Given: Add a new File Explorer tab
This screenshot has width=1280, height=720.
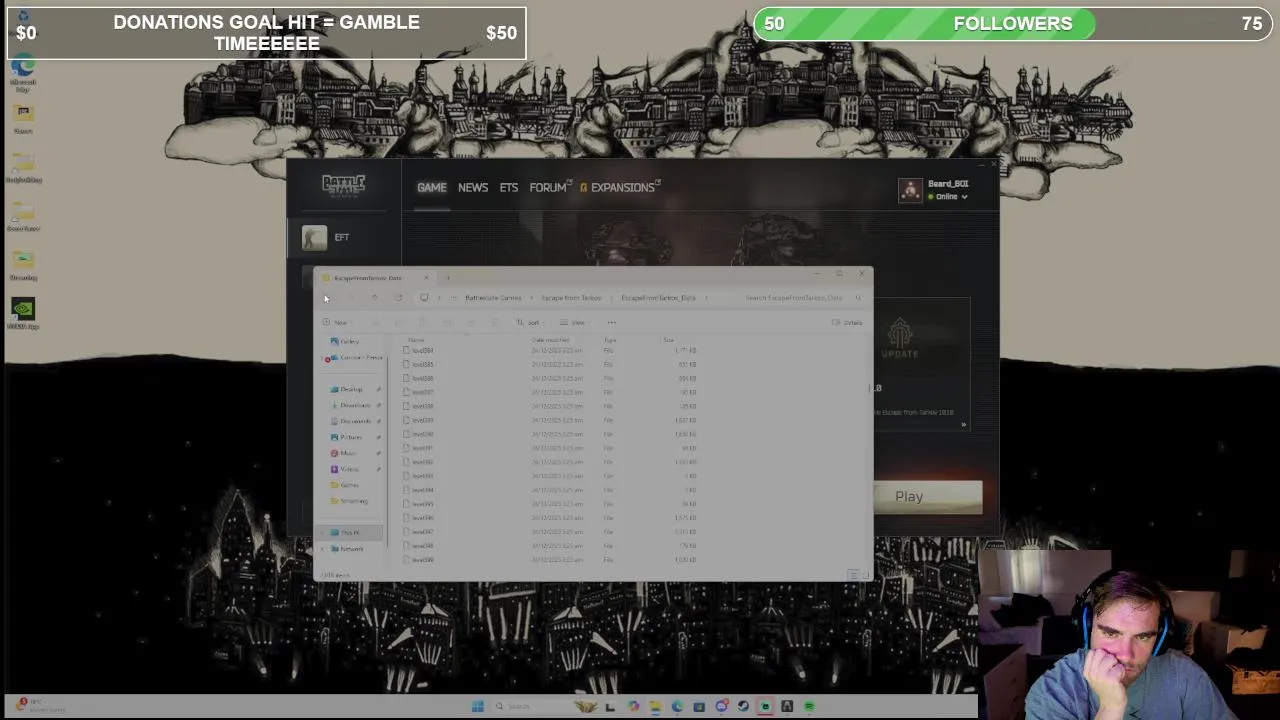Looking at the screenshot, I should click(447, 277).
